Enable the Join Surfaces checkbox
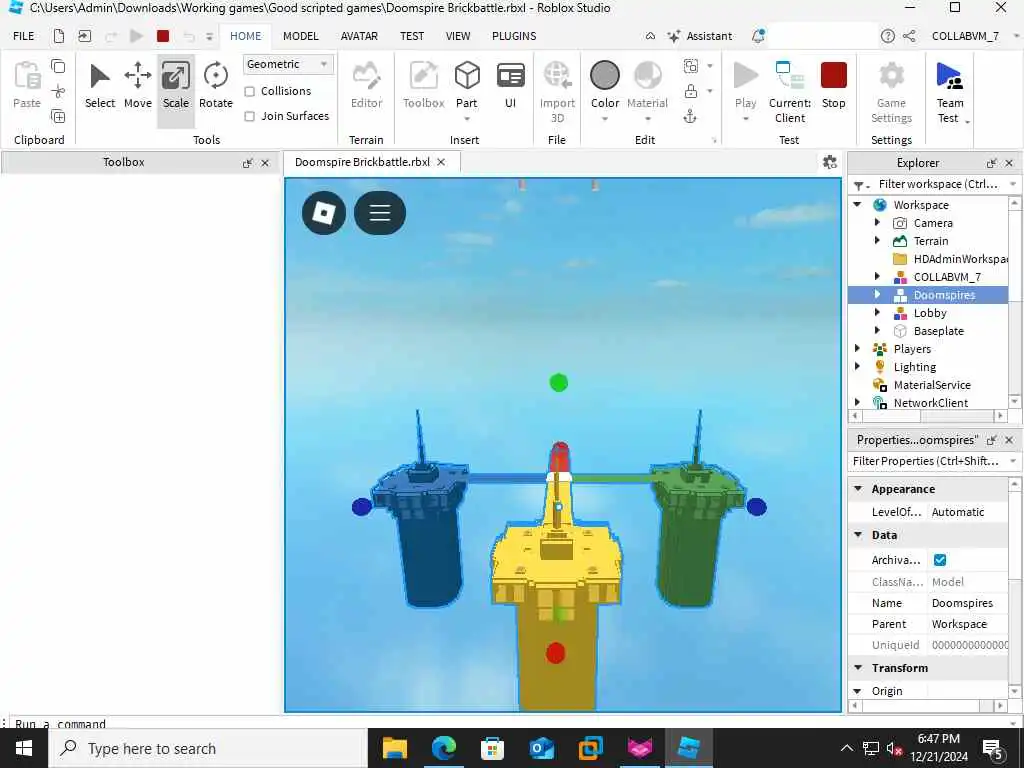The width and height of the screenshot is (1024, 768). 249,116
